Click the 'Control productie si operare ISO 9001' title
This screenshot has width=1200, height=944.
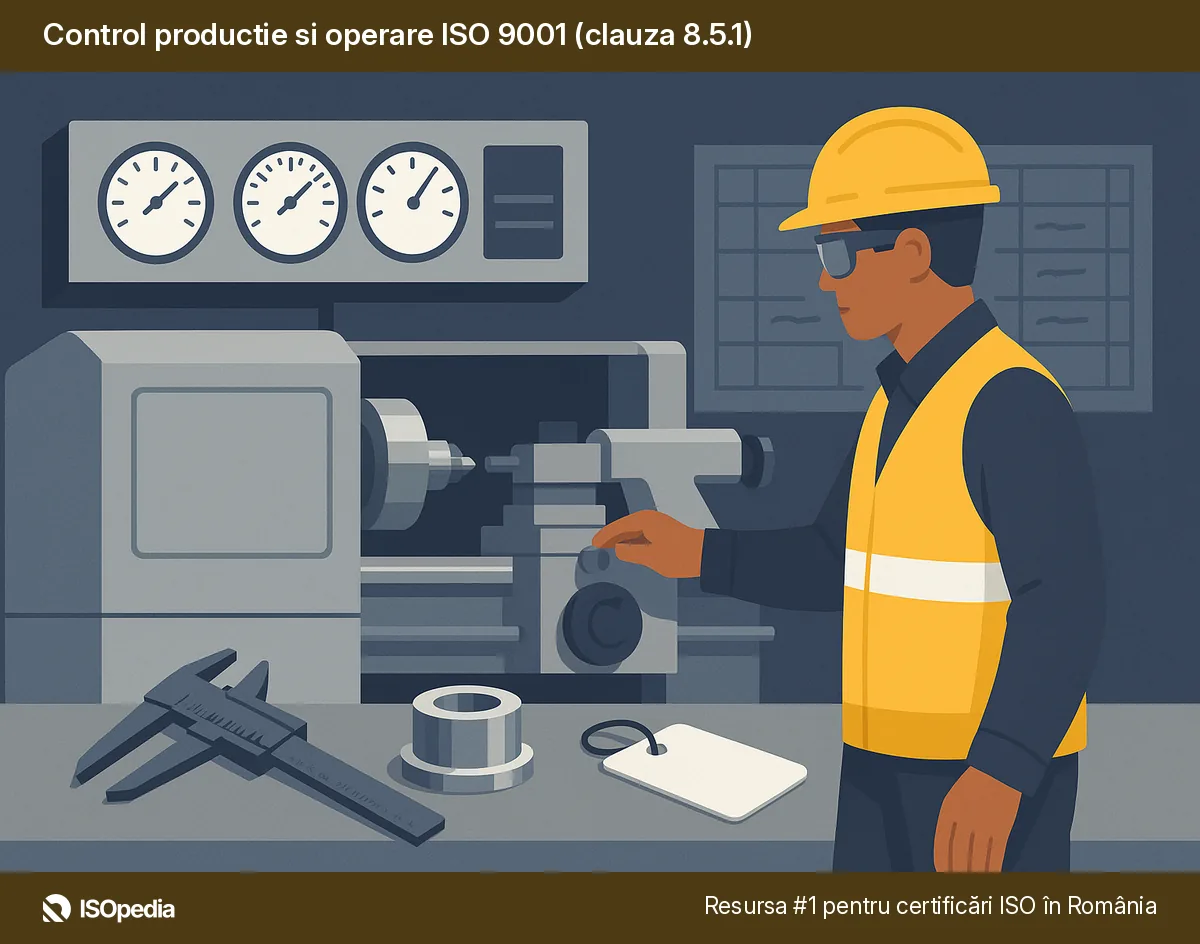(x=400, y=36)
